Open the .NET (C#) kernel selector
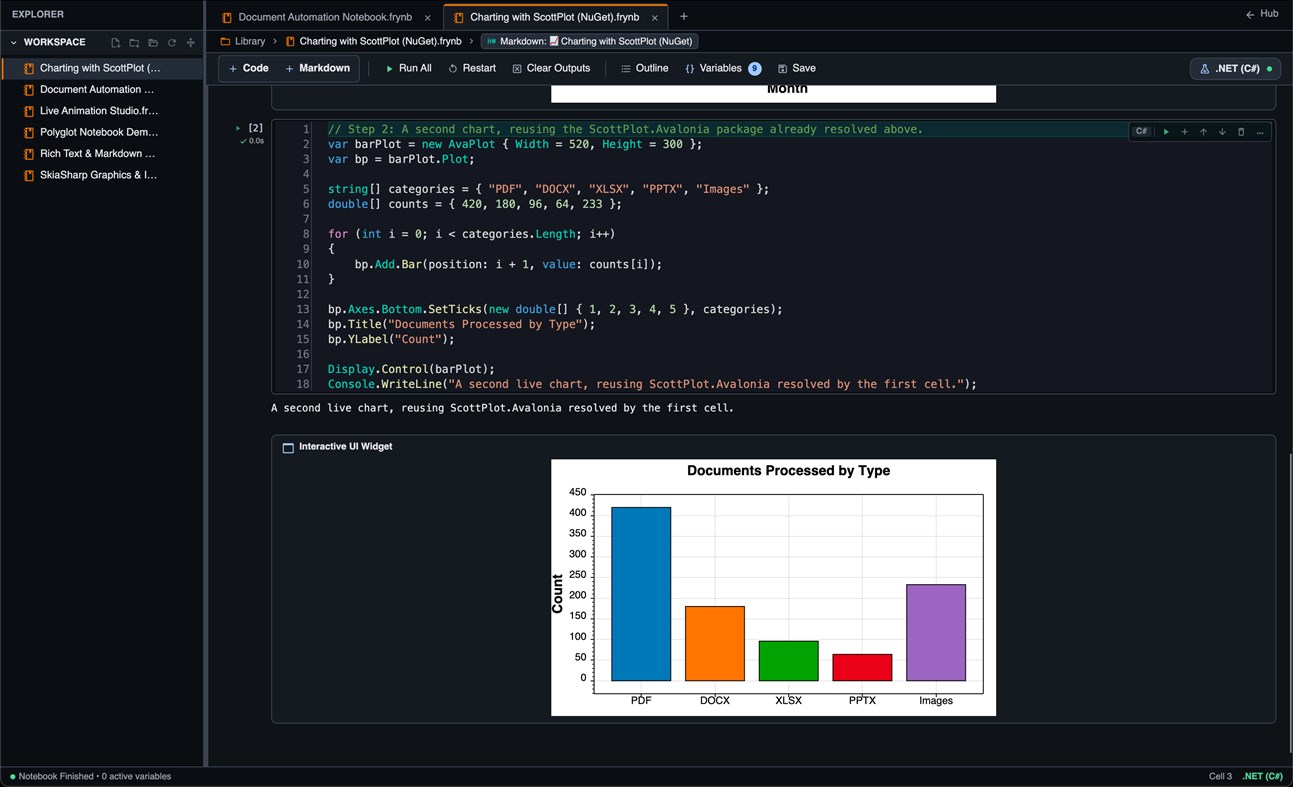 tap(1236, 69)
